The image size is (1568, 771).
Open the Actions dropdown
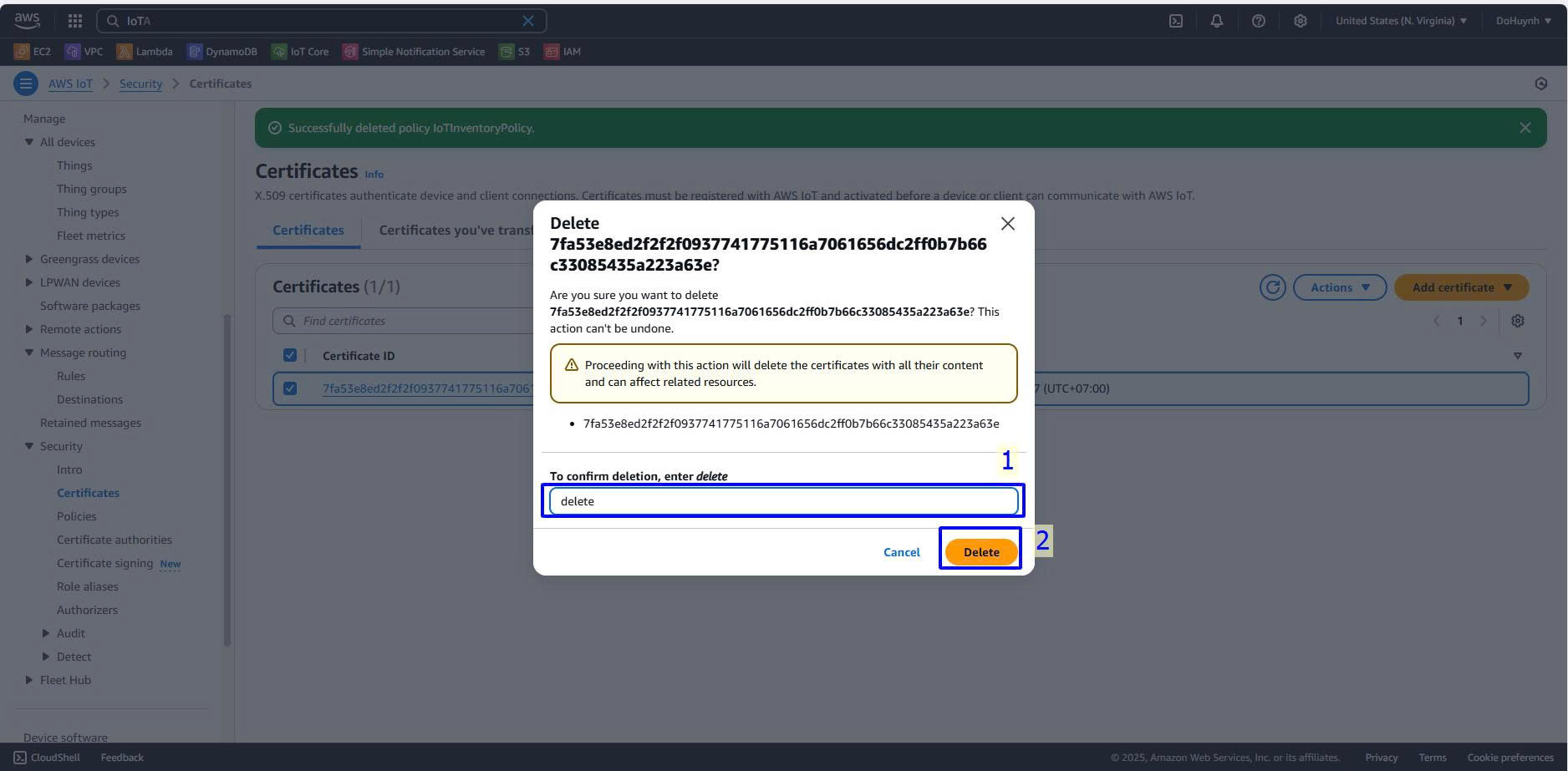(x=1339, y=287)
